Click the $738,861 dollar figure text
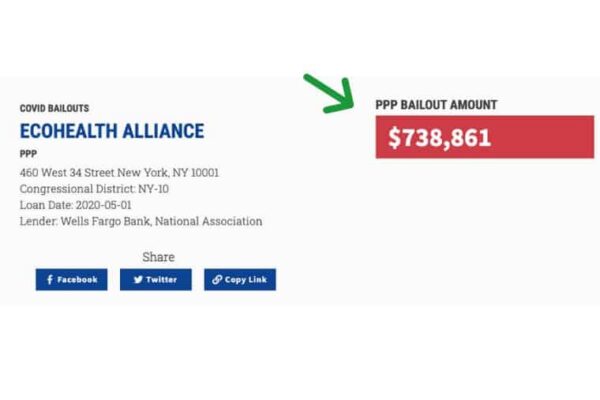This screenshot has height=400, width=600. 439,138
